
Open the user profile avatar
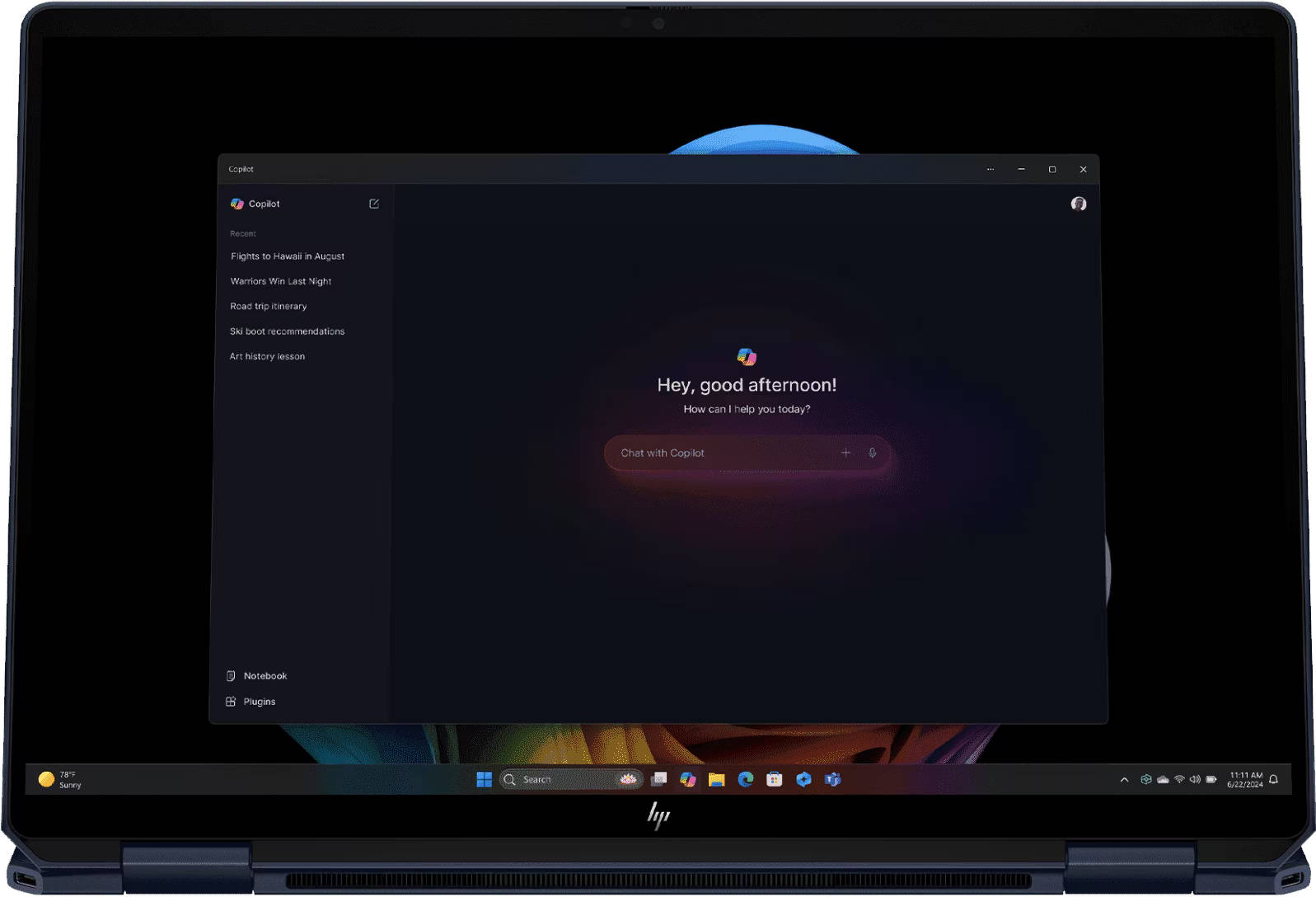[1078, 204]
